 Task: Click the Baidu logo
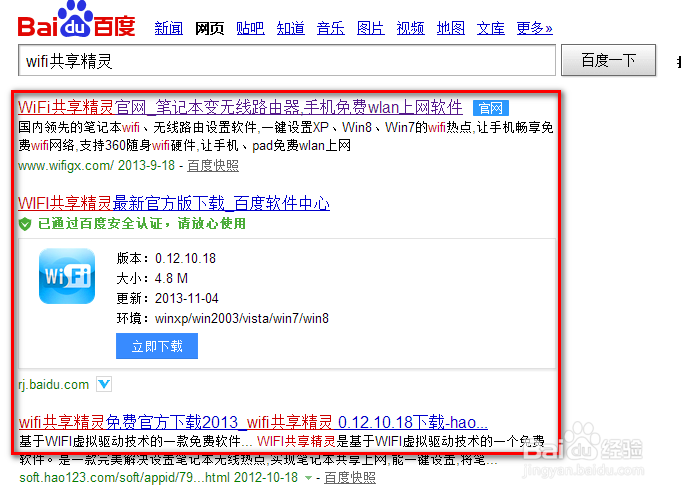point(76,20)
